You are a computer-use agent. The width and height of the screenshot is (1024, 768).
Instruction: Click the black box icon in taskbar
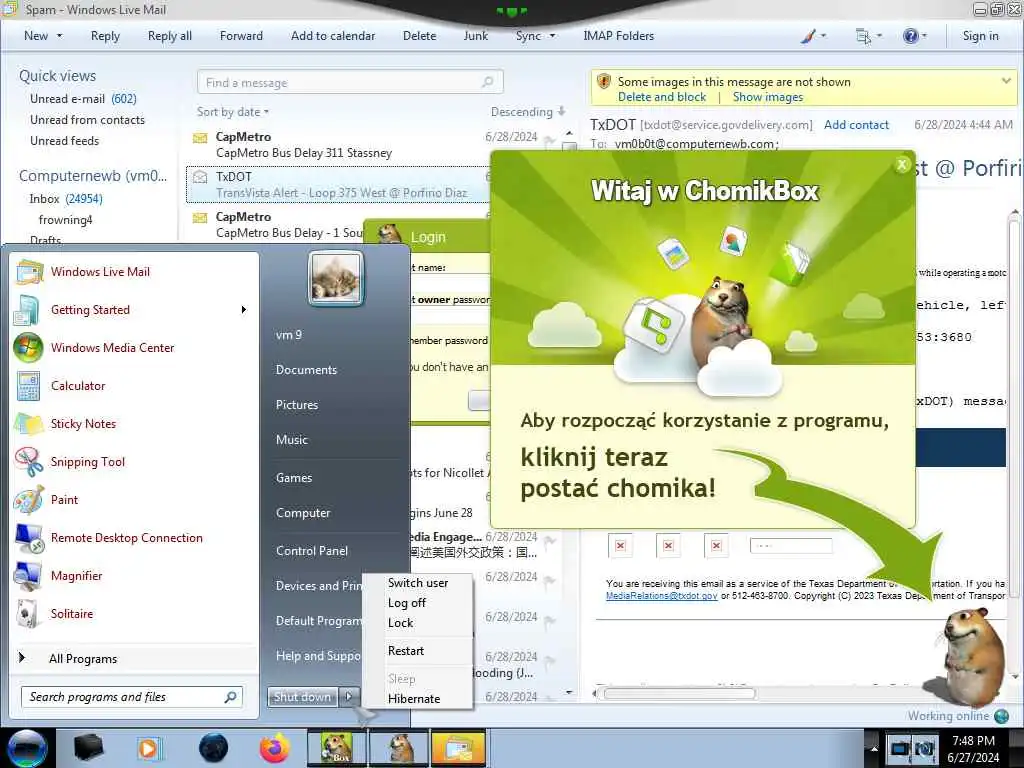tap(89, 748)
